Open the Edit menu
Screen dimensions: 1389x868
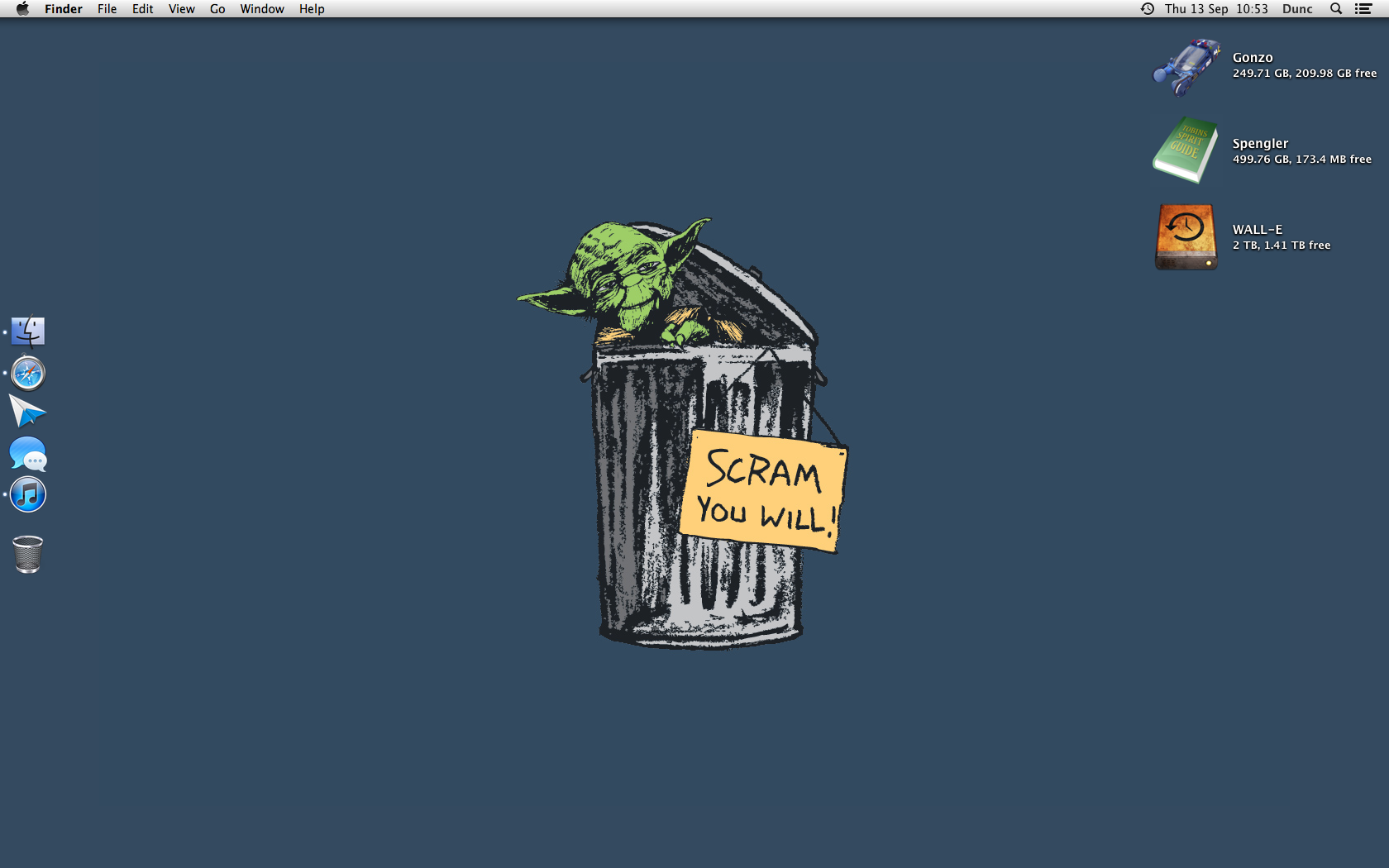[x=143, y=9]
